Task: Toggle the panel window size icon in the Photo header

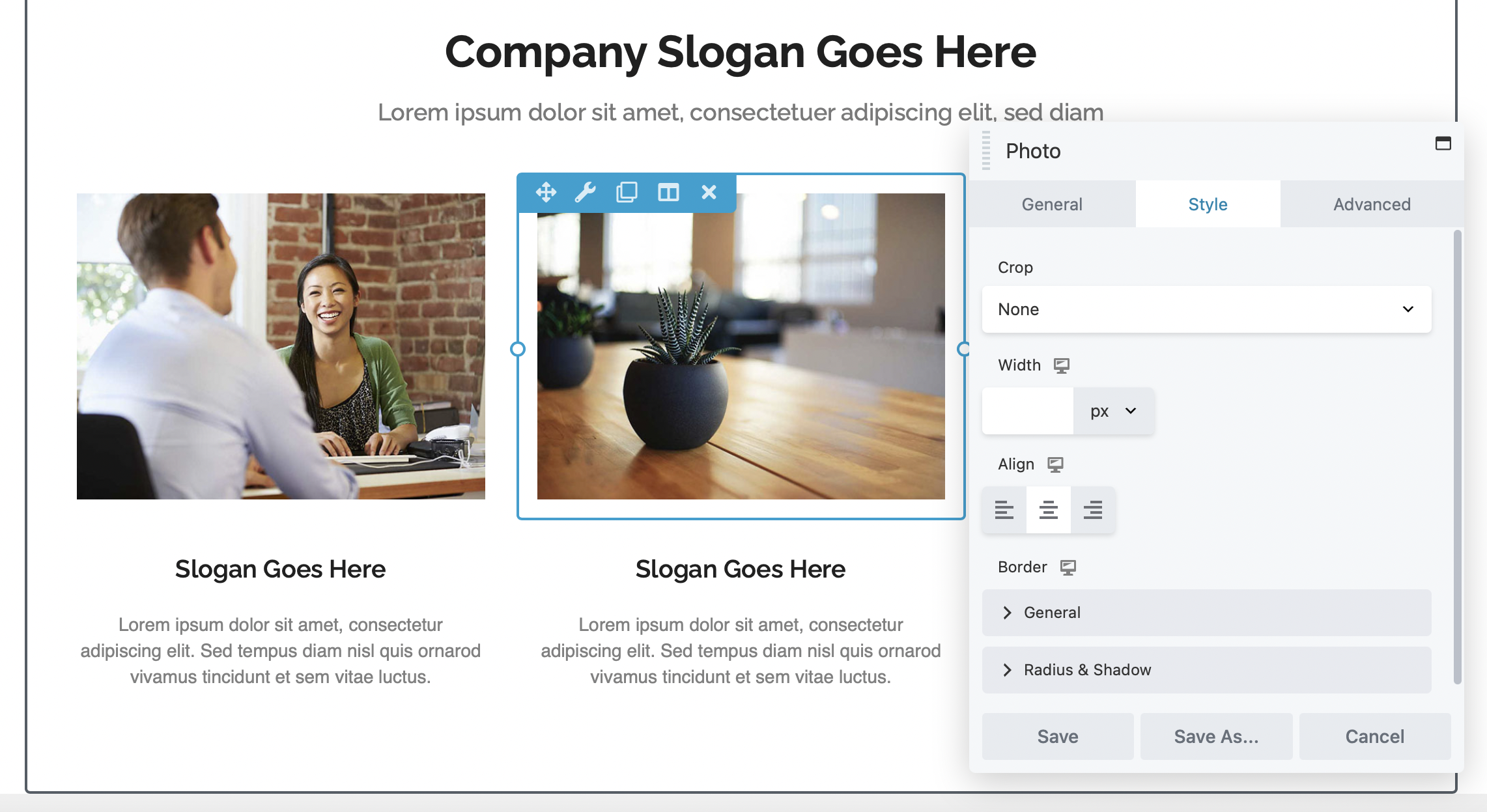Action: pyautogui.click(x=1443, y=143)
